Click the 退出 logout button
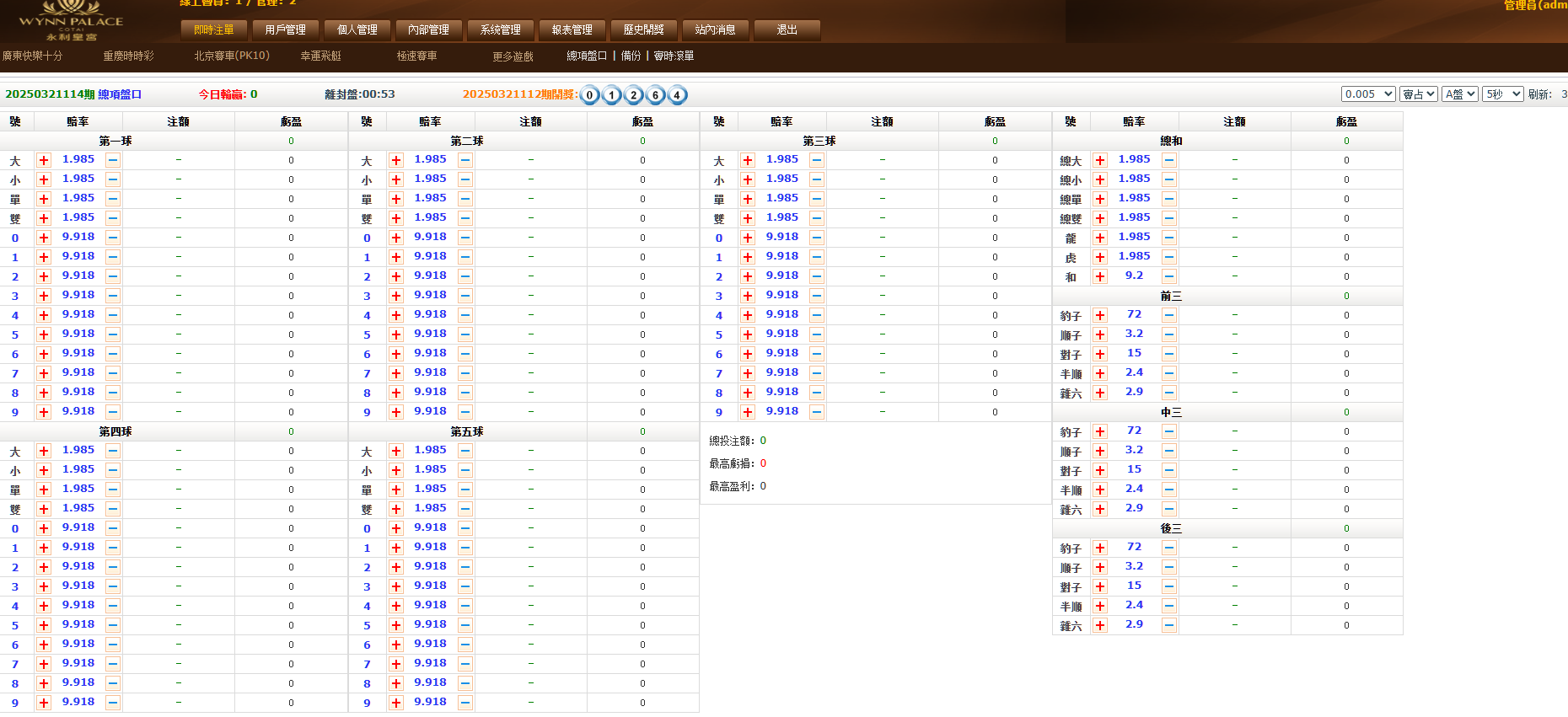This screenshot has height=717, width=1568. 787,30
